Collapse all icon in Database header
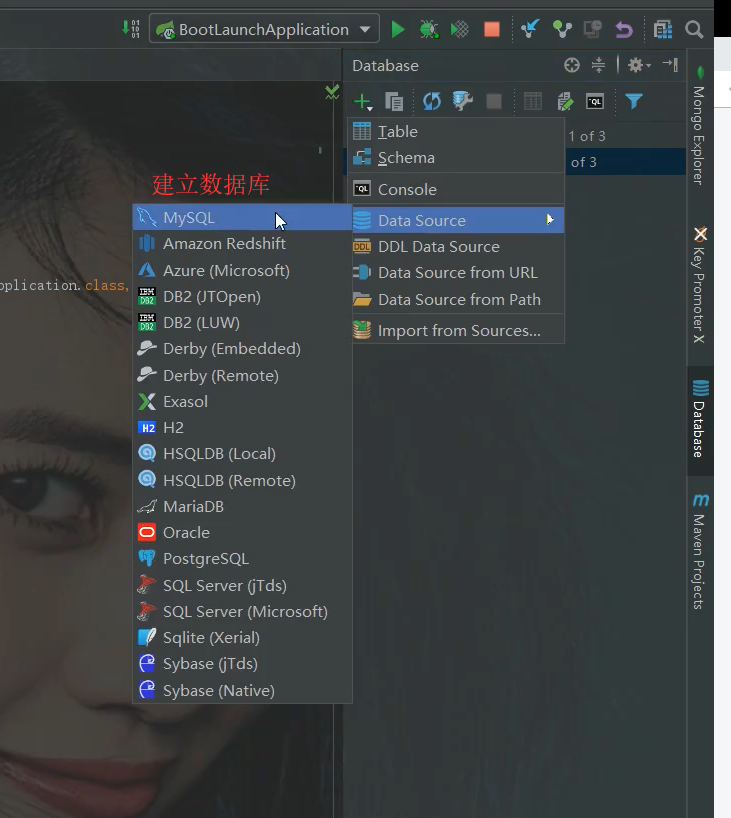This screenshot has height=818, width=731. click(598, 65)
